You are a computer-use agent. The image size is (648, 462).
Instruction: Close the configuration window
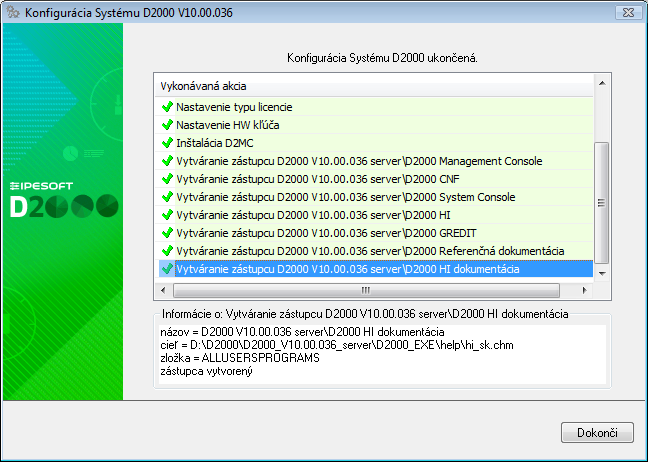click(626, 12)
